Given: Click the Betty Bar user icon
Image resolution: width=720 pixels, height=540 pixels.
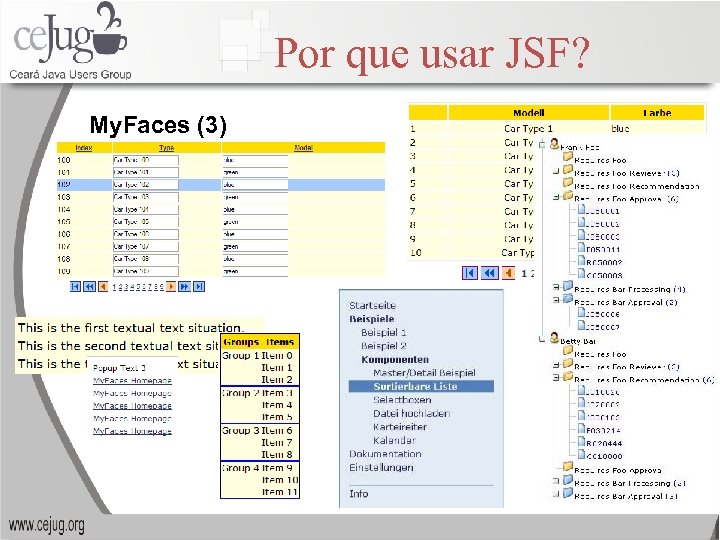Looking at the screenshot, I should pos(555,338).
